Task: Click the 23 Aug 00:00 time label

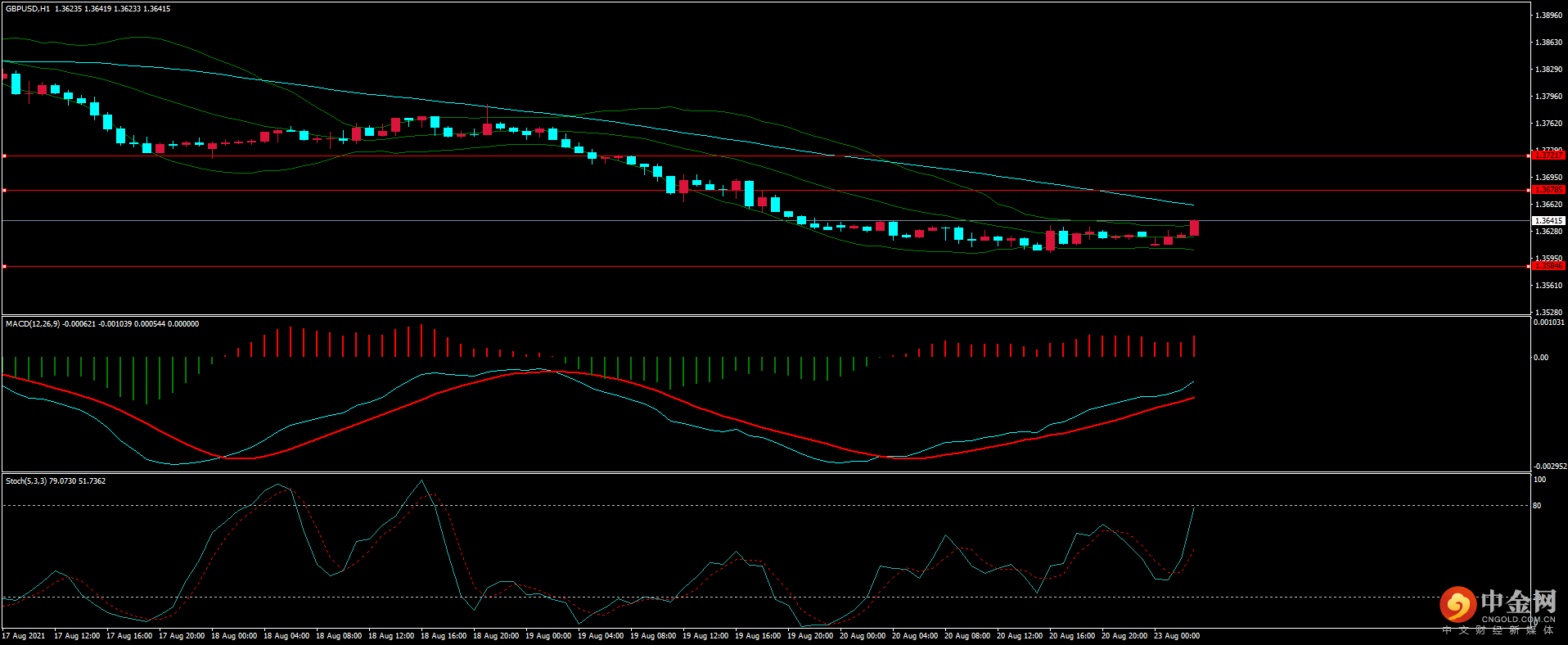Action: [1177, 636]
